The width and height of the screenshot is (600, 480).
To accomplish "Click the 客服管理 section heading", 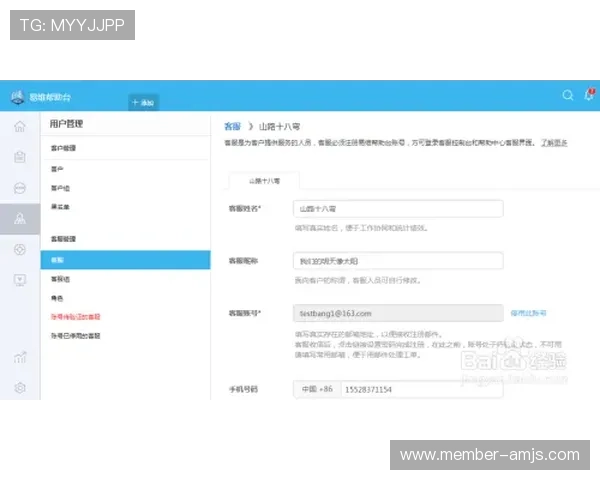I will click(x=63, y=239).
